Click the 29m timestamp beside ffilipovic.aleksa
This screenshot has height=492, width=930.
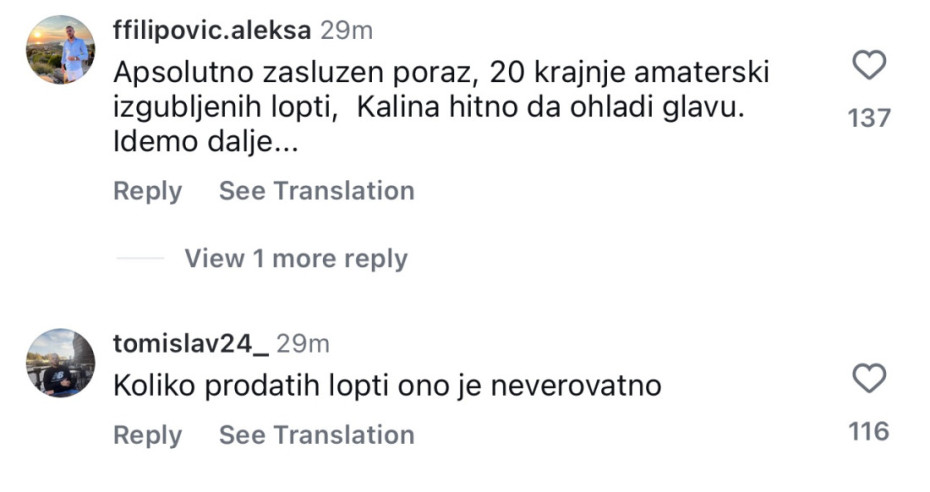[346, 30]
